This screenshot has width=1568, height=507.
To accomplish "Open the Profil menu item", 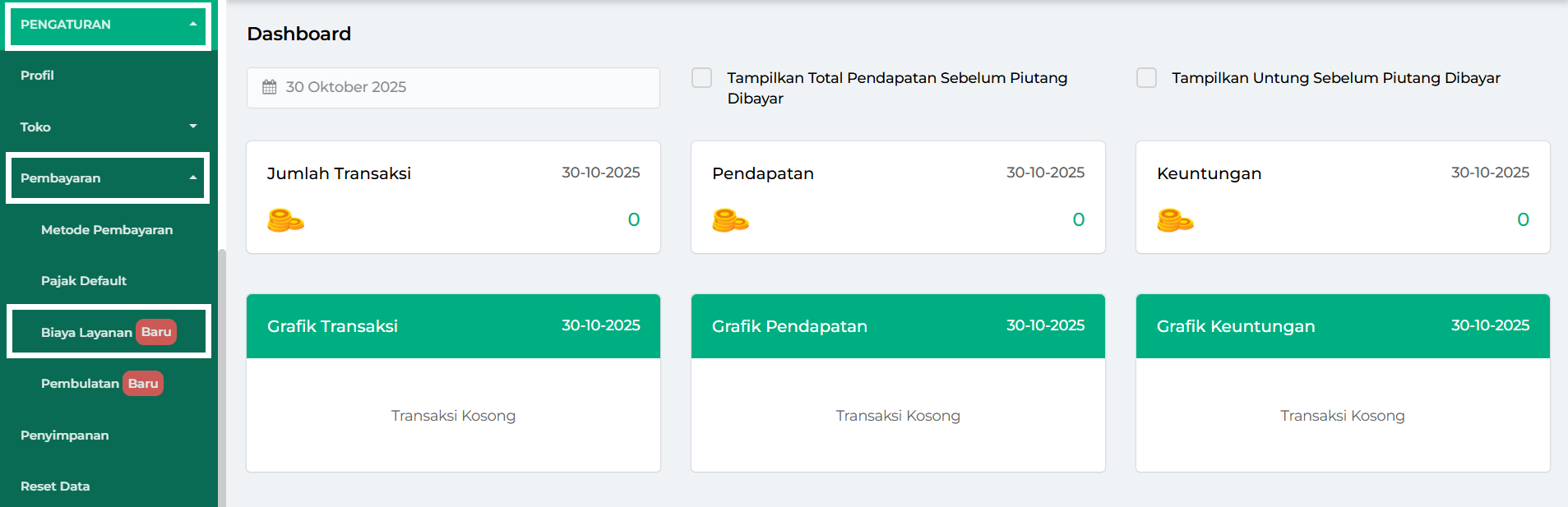I will pyautogui.click(x=38, y=76).
